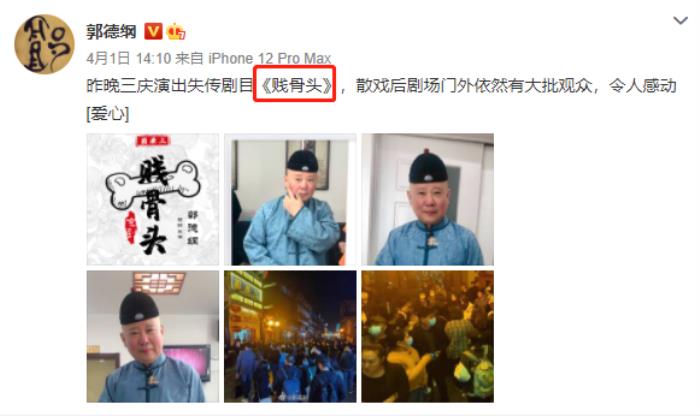Open the 贱骨头 bone poster thumbnail
The image size is (700, 416).
tap(153, 200)
